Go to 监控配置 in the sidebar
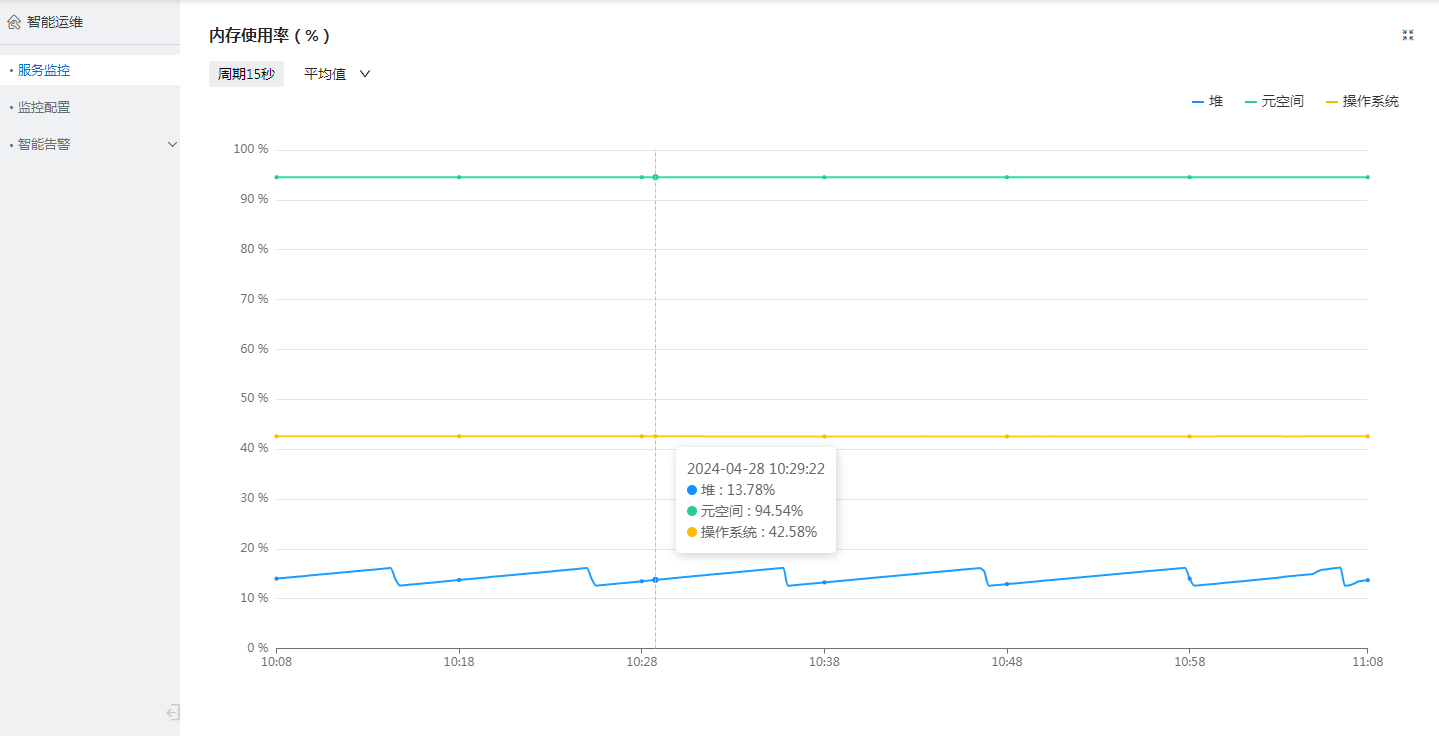Viewport: 1439px width, 736px height. 44,107
